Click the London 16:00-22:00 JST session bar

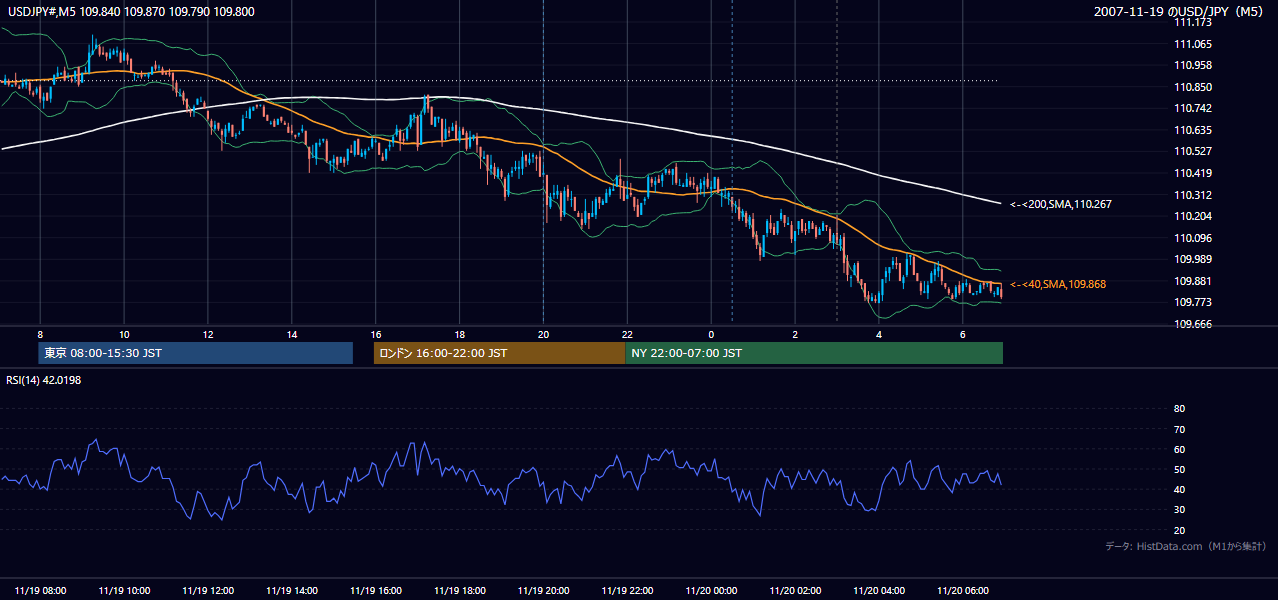[499, 353]
